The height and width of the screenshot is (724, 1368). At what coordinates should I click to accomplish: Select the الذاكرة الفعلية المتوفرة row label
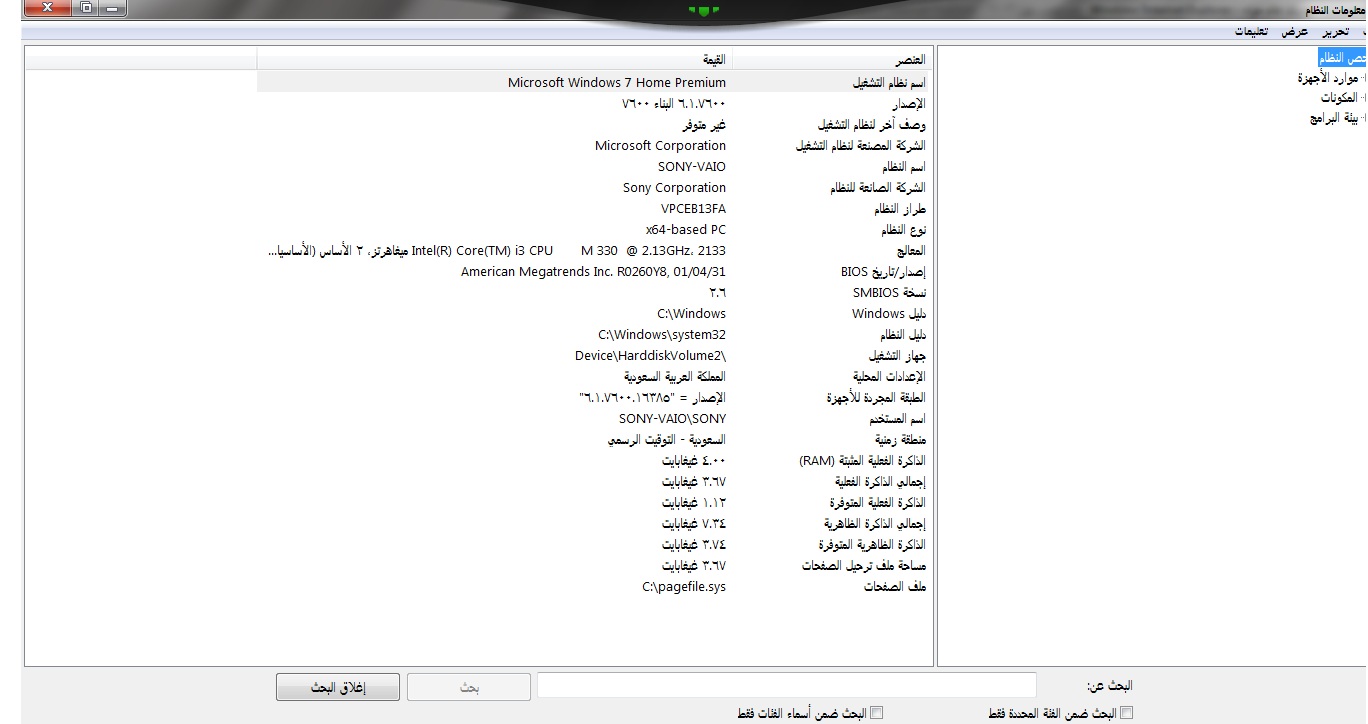click(x=877, y=503)
